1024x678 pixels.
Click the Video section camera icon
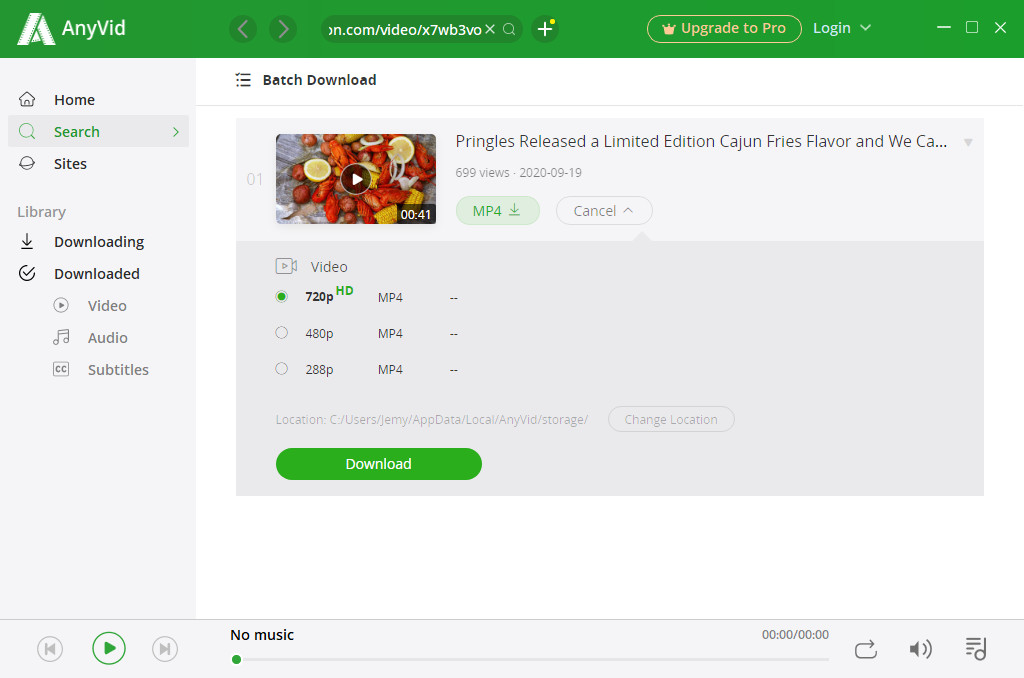tap(286, 266)
